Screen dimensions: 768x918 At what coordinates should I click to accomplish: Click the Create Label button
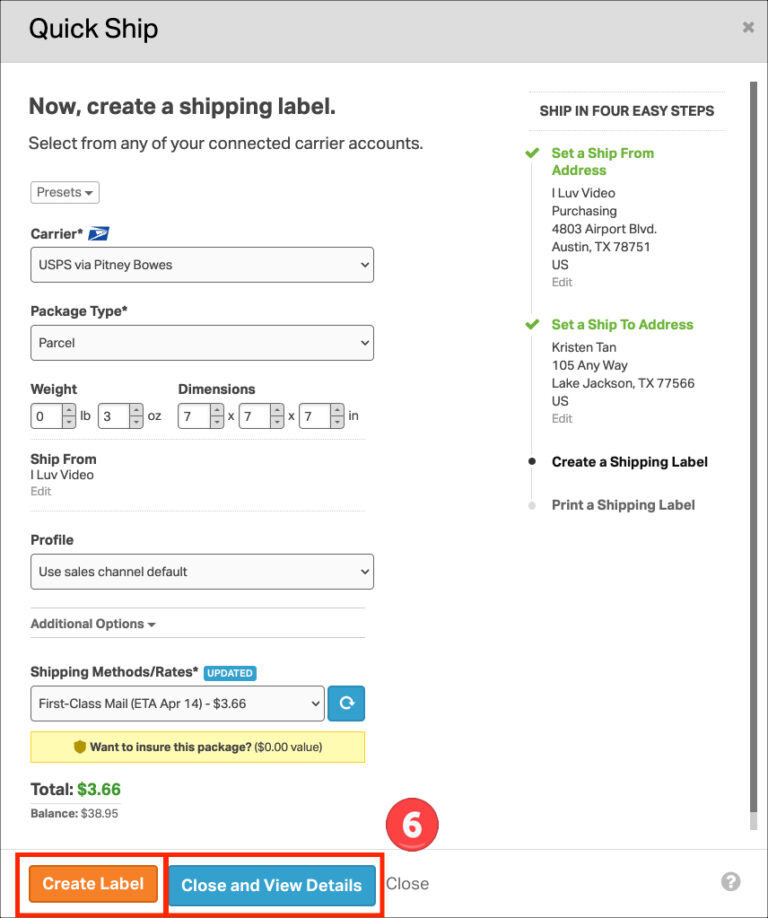pyautogui.click(x=92, y=884)
